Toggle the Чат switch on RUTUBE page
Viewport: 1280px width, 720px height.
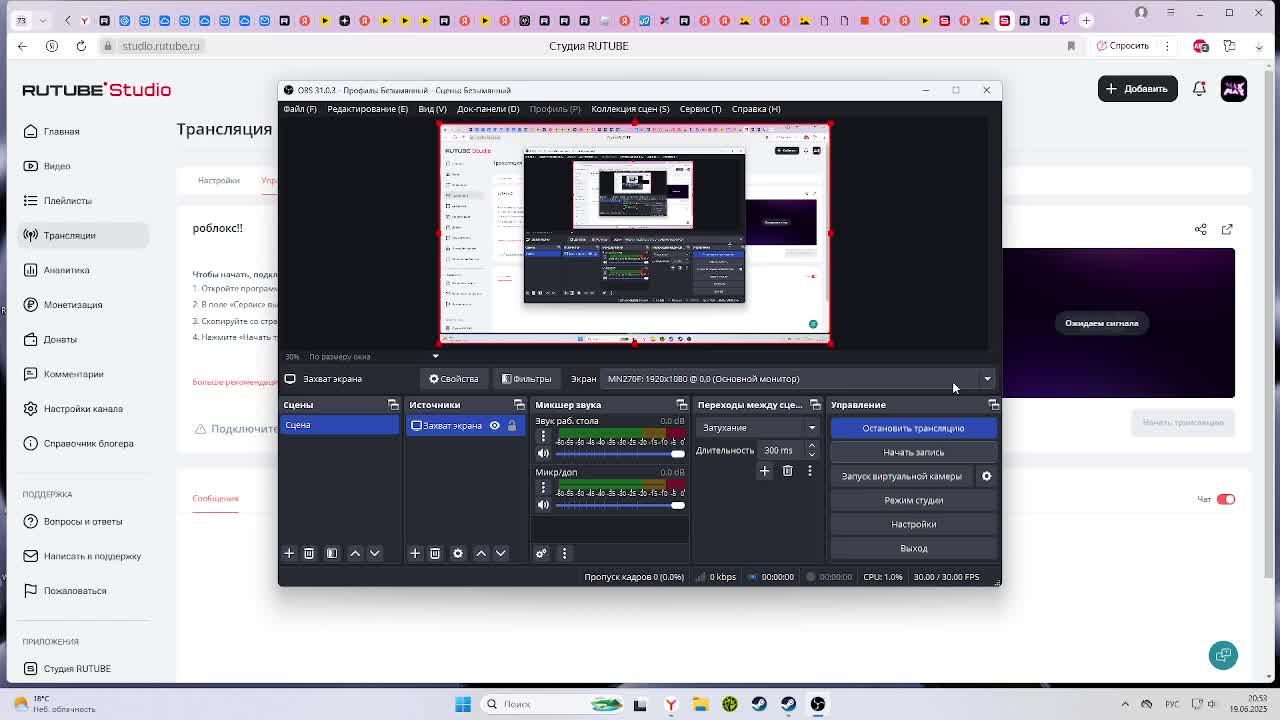[x=1225, y=499]
